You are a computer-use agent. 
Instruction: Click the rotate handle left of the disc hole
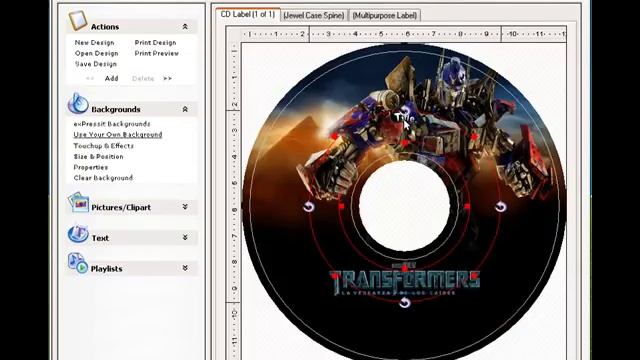tap(309, 207)
